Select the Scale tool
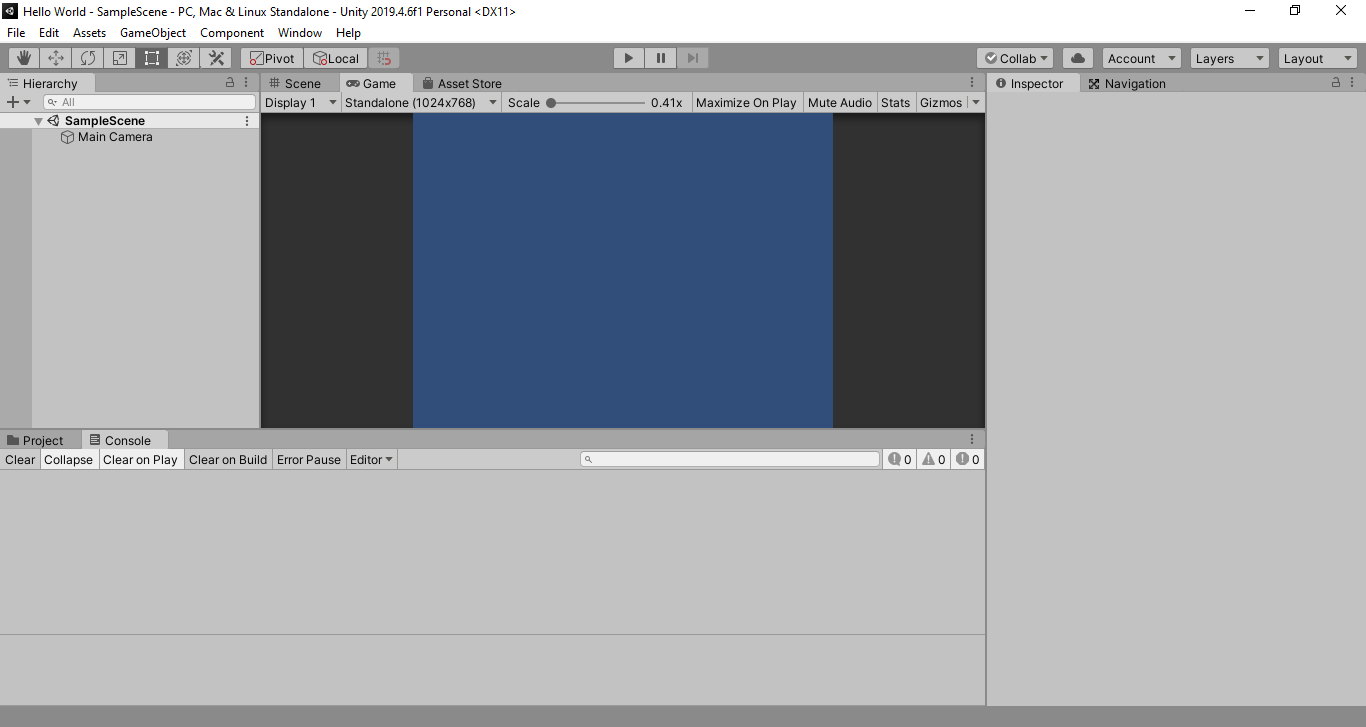 point(119,57)
